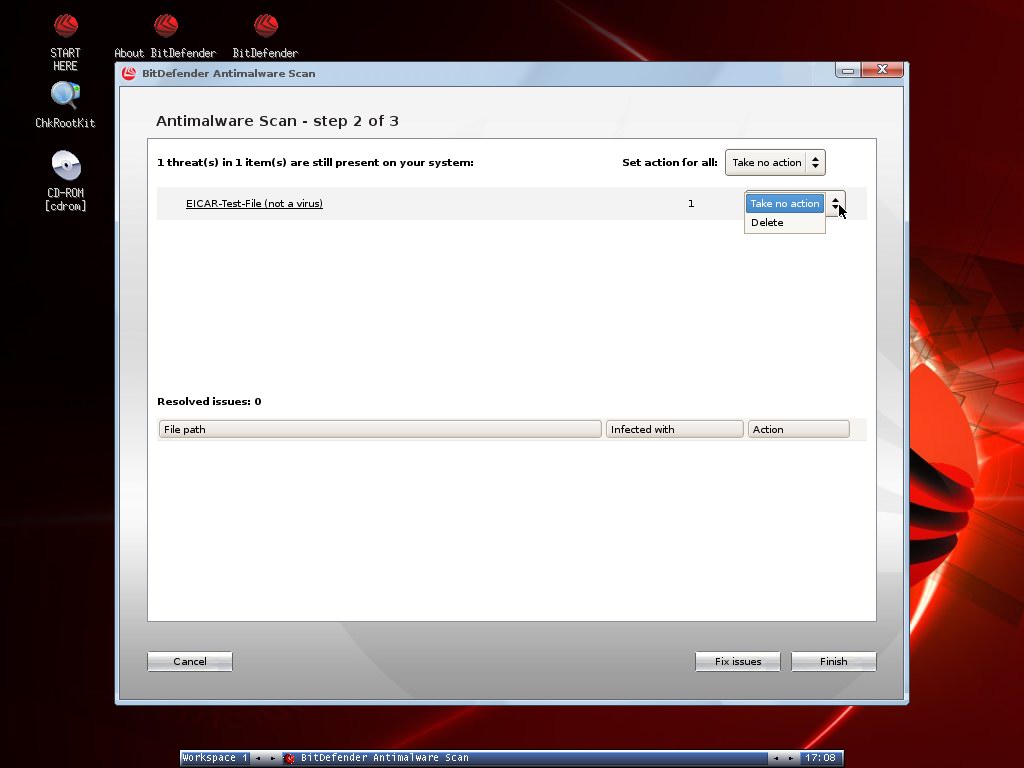Select the BitDefender Antimalware Scan taskbar entry
1024x768 pixels.
tap(524, 758)
